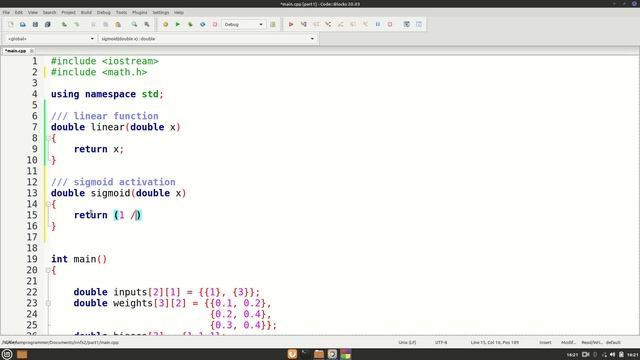This screenshot has width=640, height=360.
Task: Rebuild the project with blue arrows icon
Action: pyautogui.click(x=202, y=24)
